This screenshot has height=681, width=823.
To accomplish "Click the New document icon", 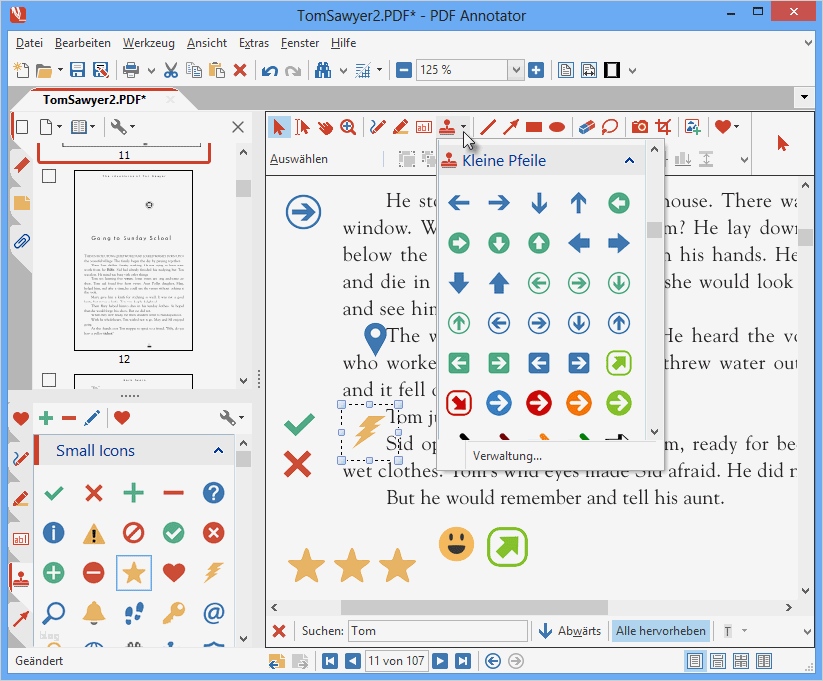I will click(21, 70).
